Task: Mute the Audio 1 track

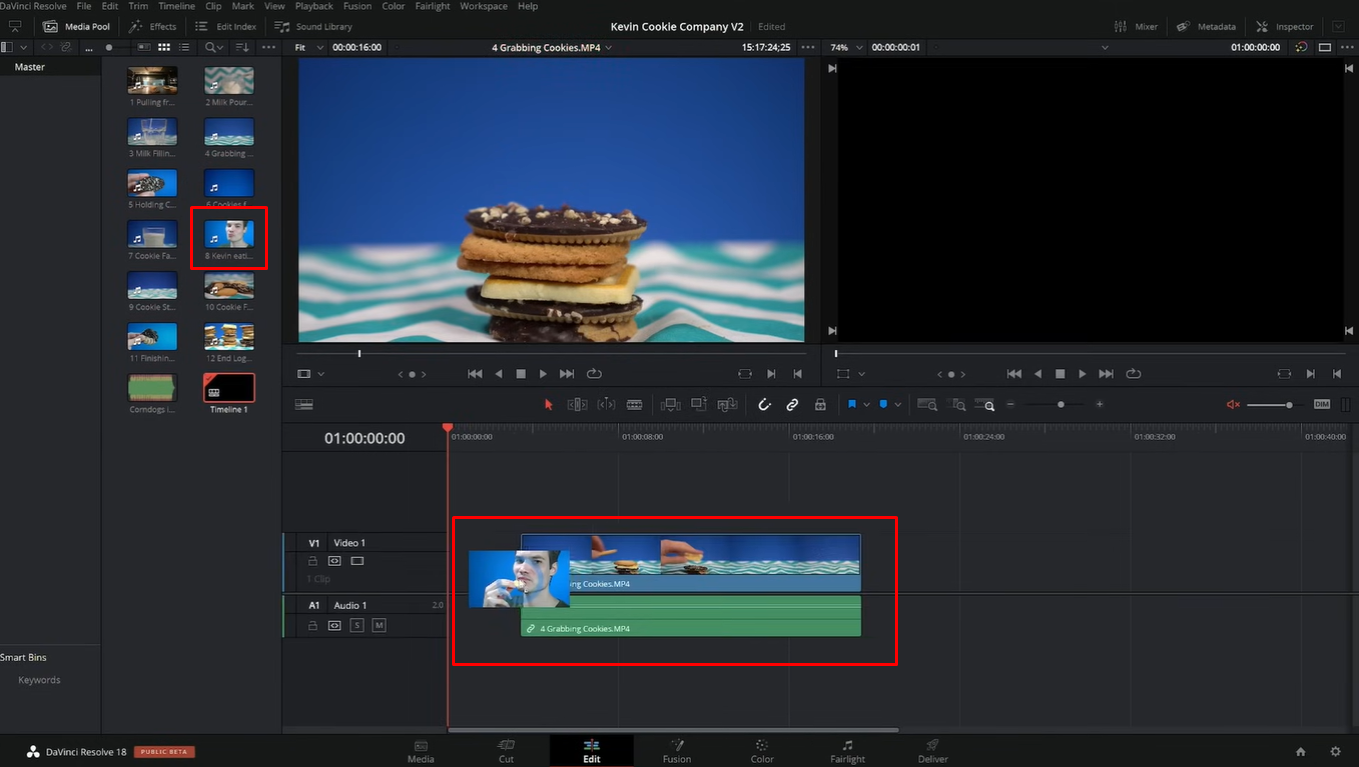Action: pos(378,624)
